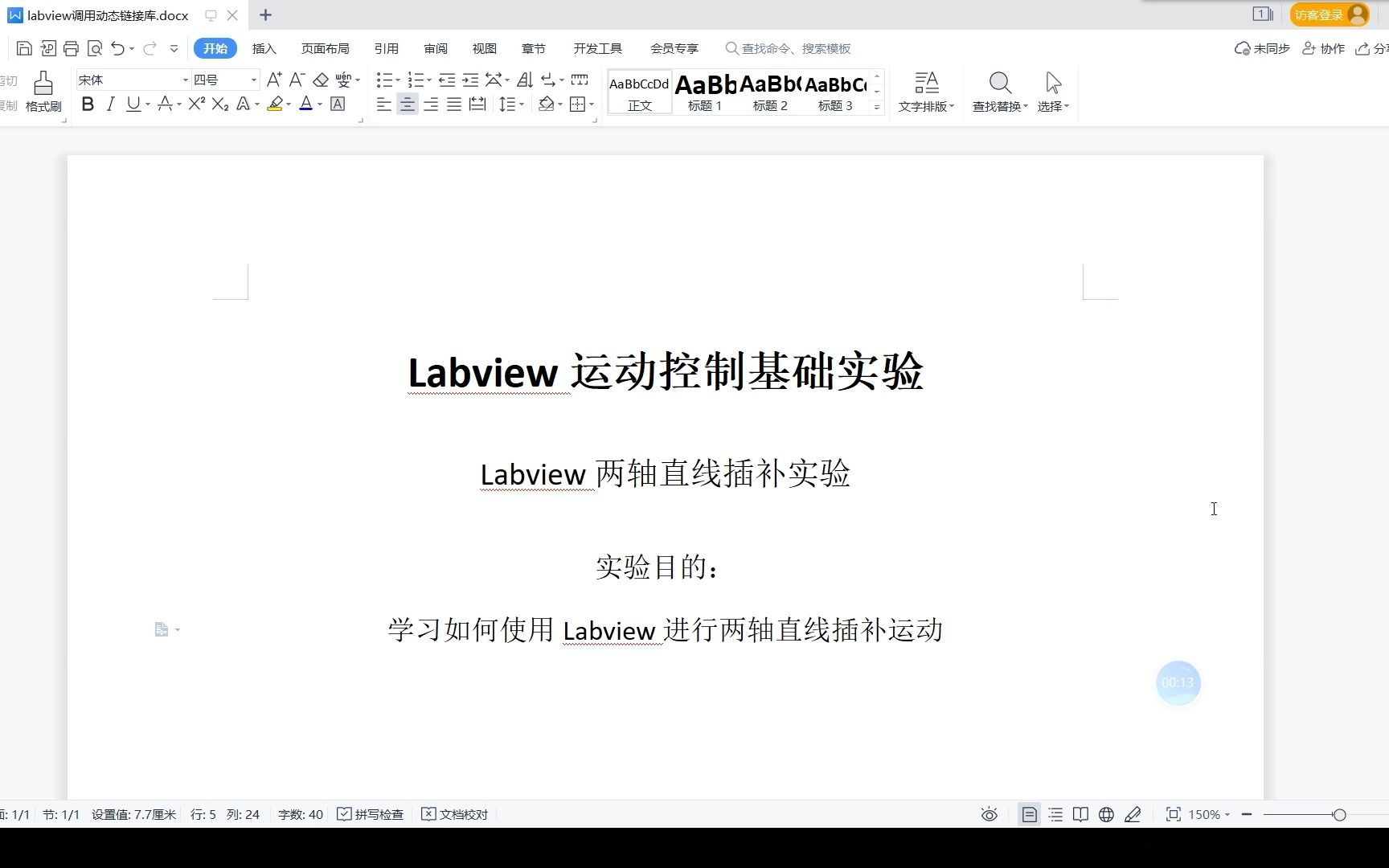Image resolution: width=1389 pixels, height=868 pixels.
Task: Click the 文档校对 proofreading status item
Action: point(455,814)
